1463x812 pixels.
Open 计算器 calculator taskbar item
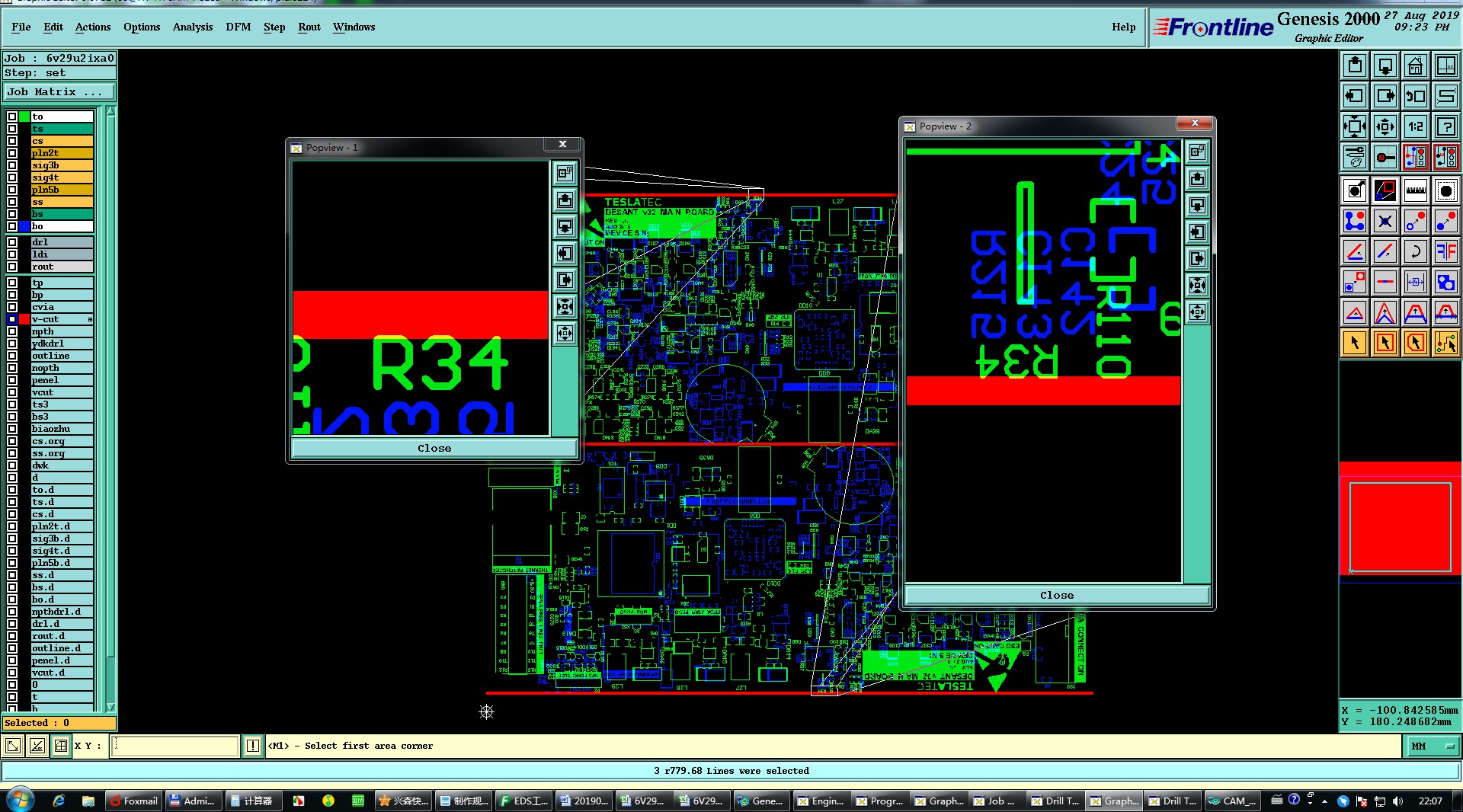coord(254,801)
